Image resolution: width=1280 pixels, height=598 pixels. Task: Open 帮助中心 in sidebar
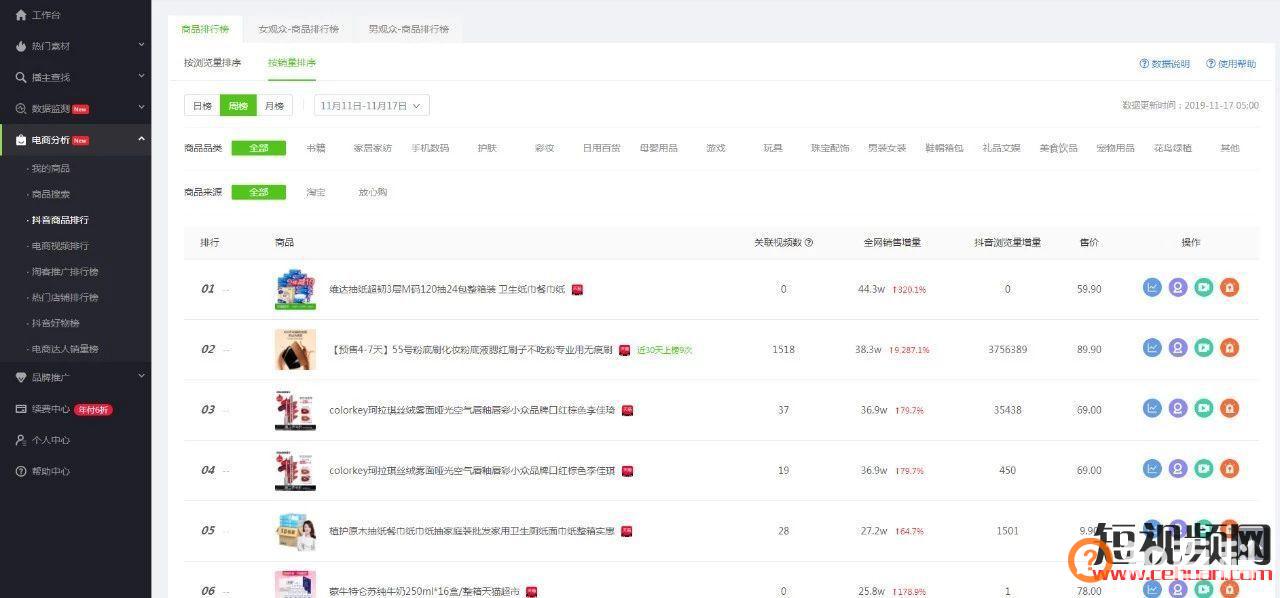point(51,471)
